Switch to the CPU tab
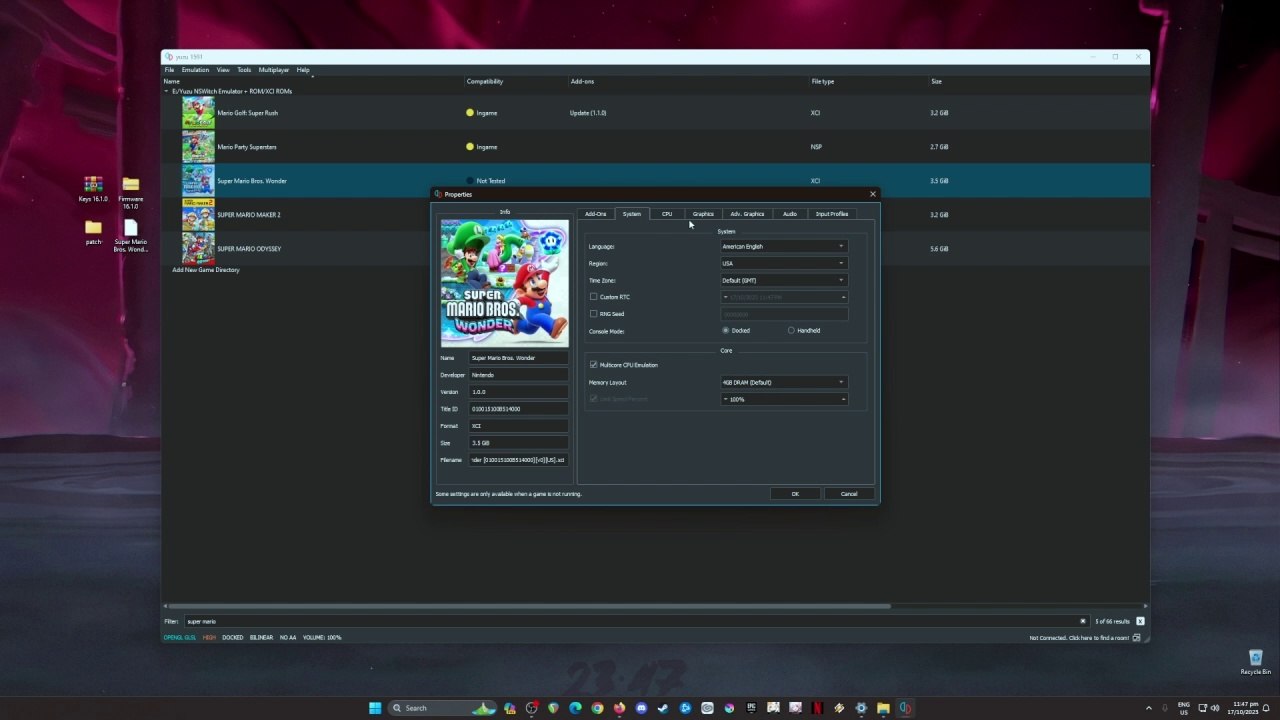 (667, 214)
